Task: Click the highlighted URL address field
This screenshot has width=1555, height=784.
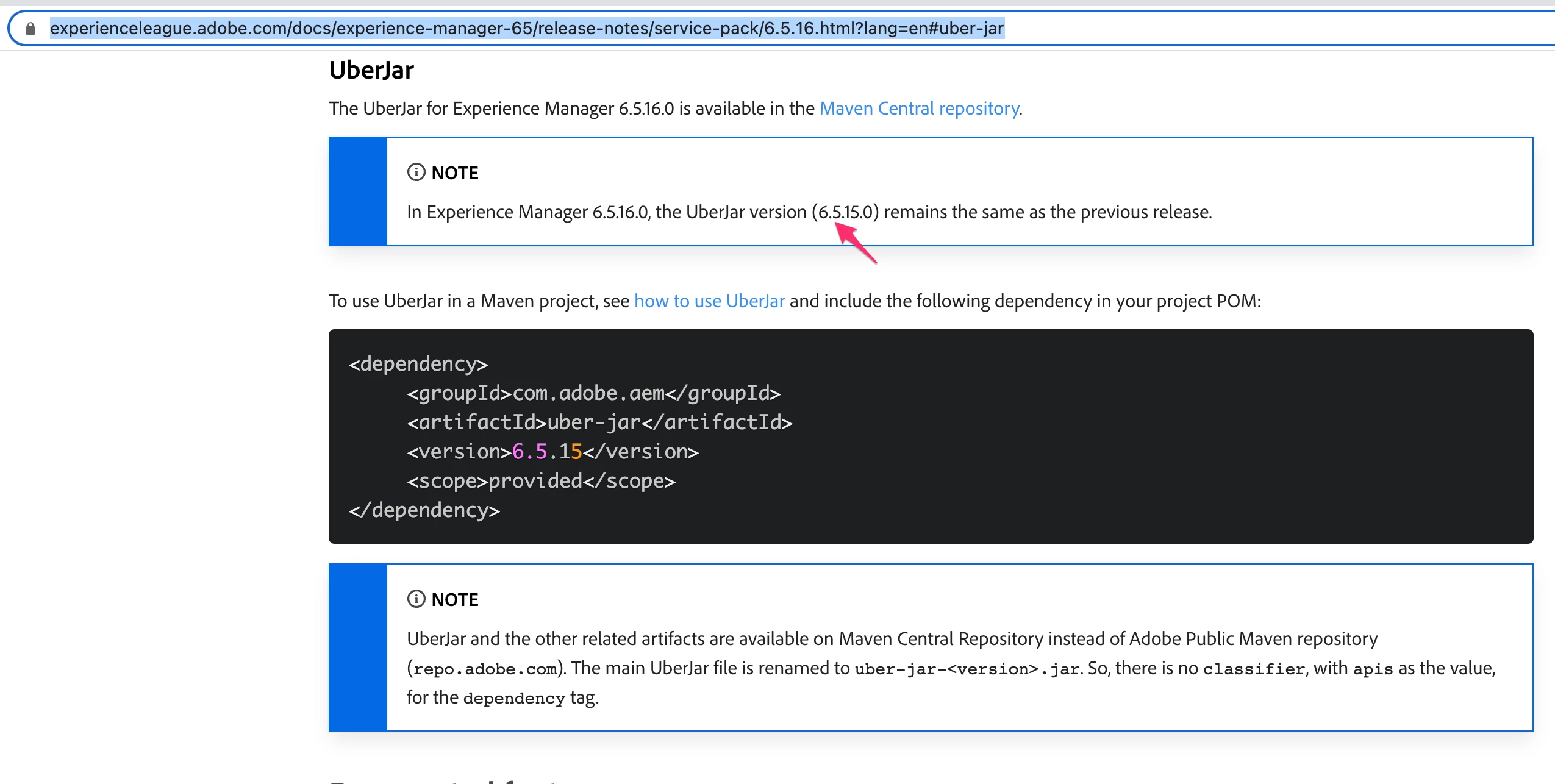Action: [x=526, y=29]
